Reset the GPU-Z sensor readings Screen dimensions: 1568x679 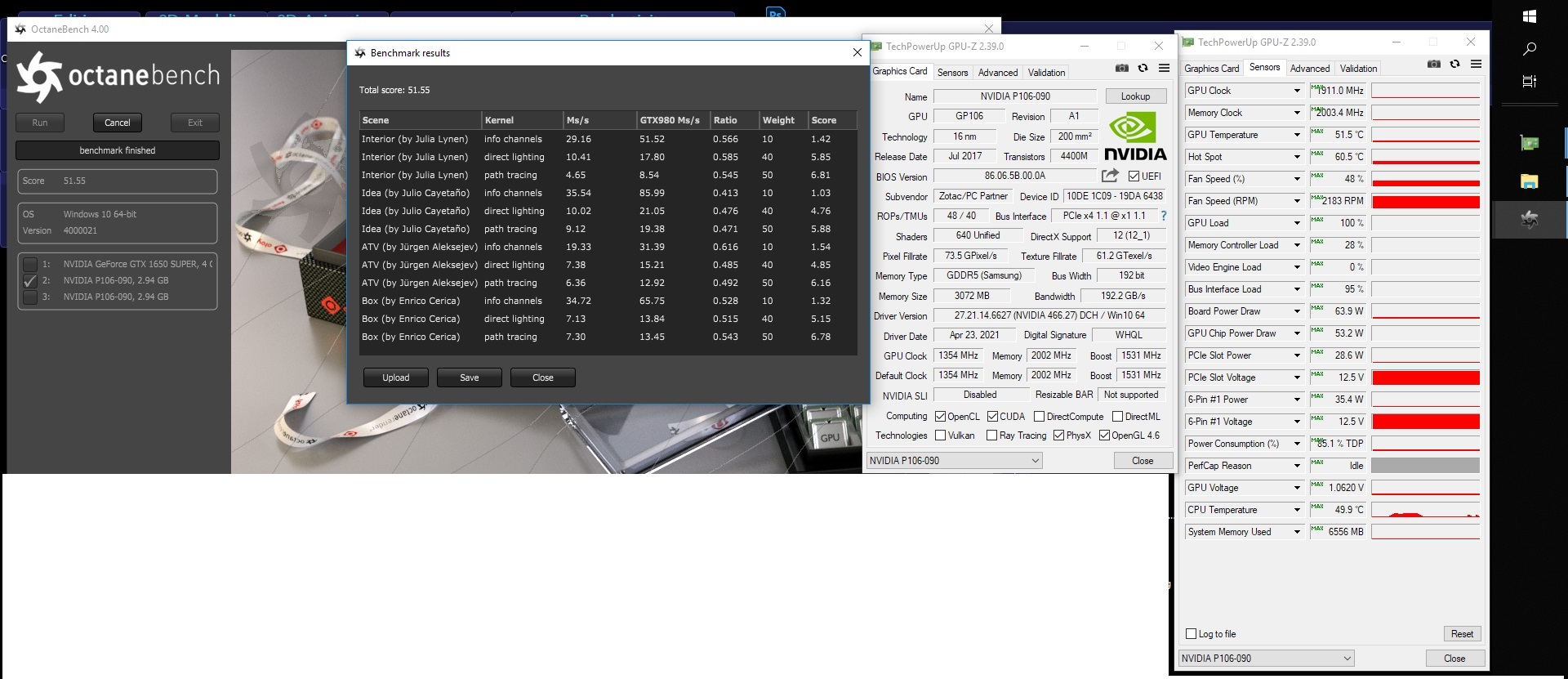(1462, 634)
